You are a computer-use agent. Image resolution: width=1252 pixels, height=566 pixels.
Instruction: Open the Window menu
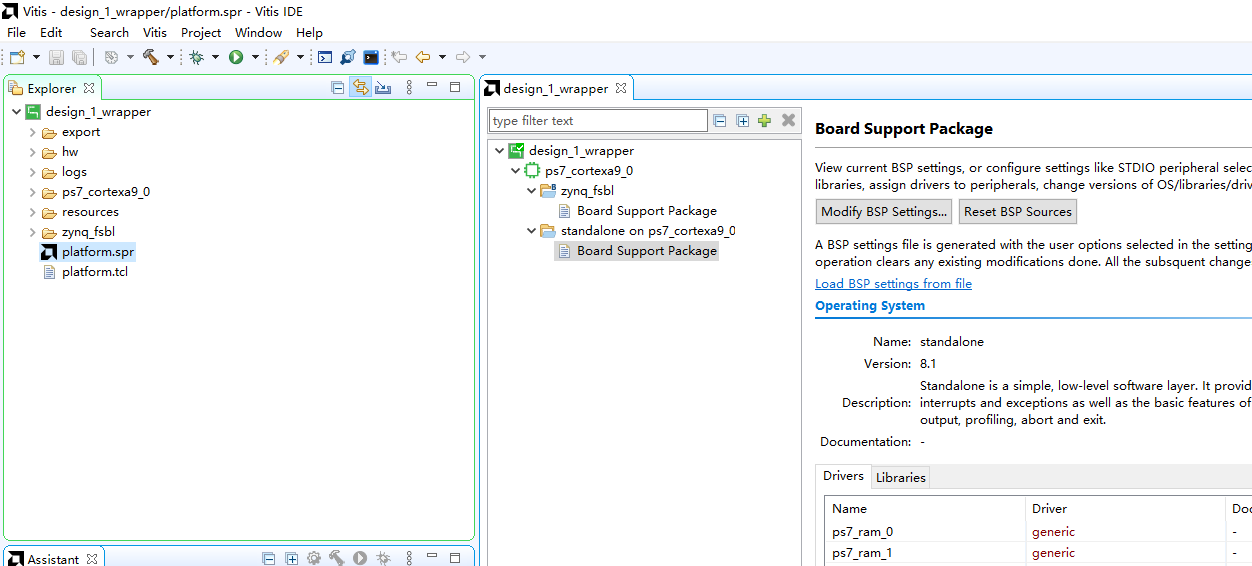coord(258,32)
